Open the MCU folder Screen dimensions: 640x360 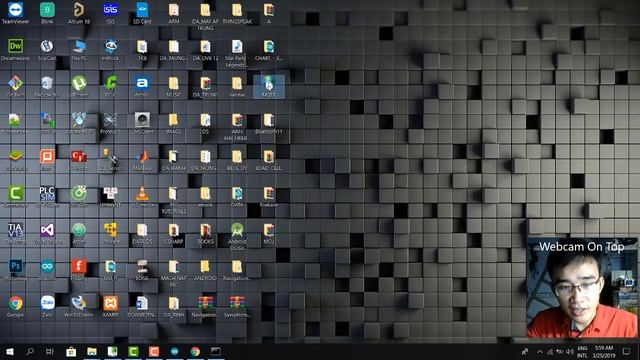tap(269, 233)
